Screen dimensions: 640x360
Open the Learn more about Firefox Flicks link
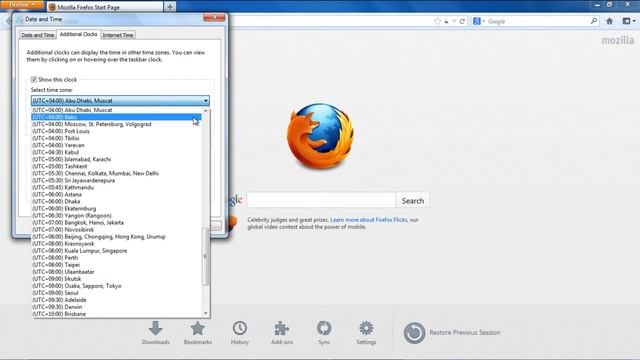(x=369, y=220)
